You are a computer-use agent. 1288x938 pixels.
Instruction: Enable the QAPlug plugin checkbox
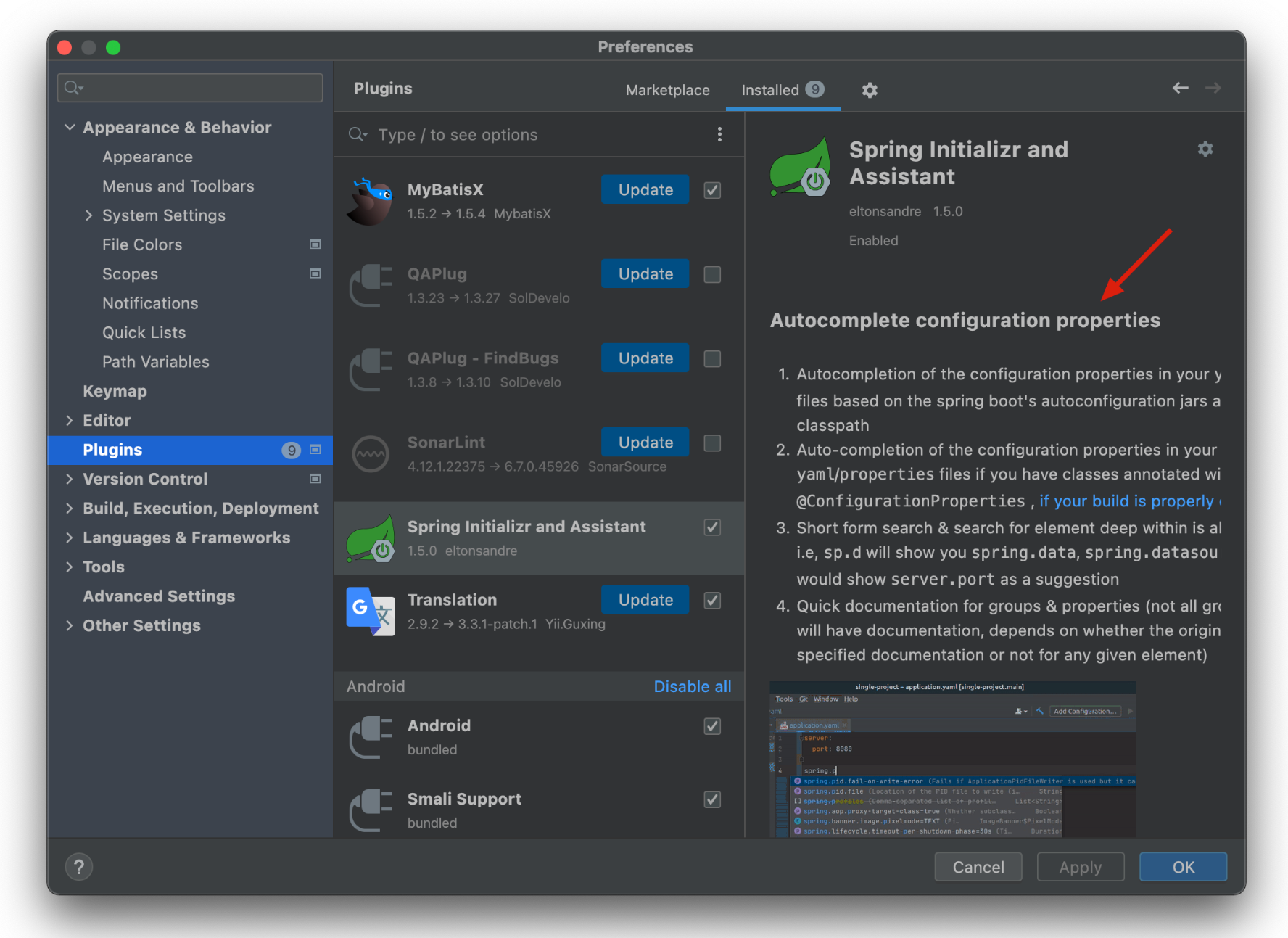pos(712,274)
